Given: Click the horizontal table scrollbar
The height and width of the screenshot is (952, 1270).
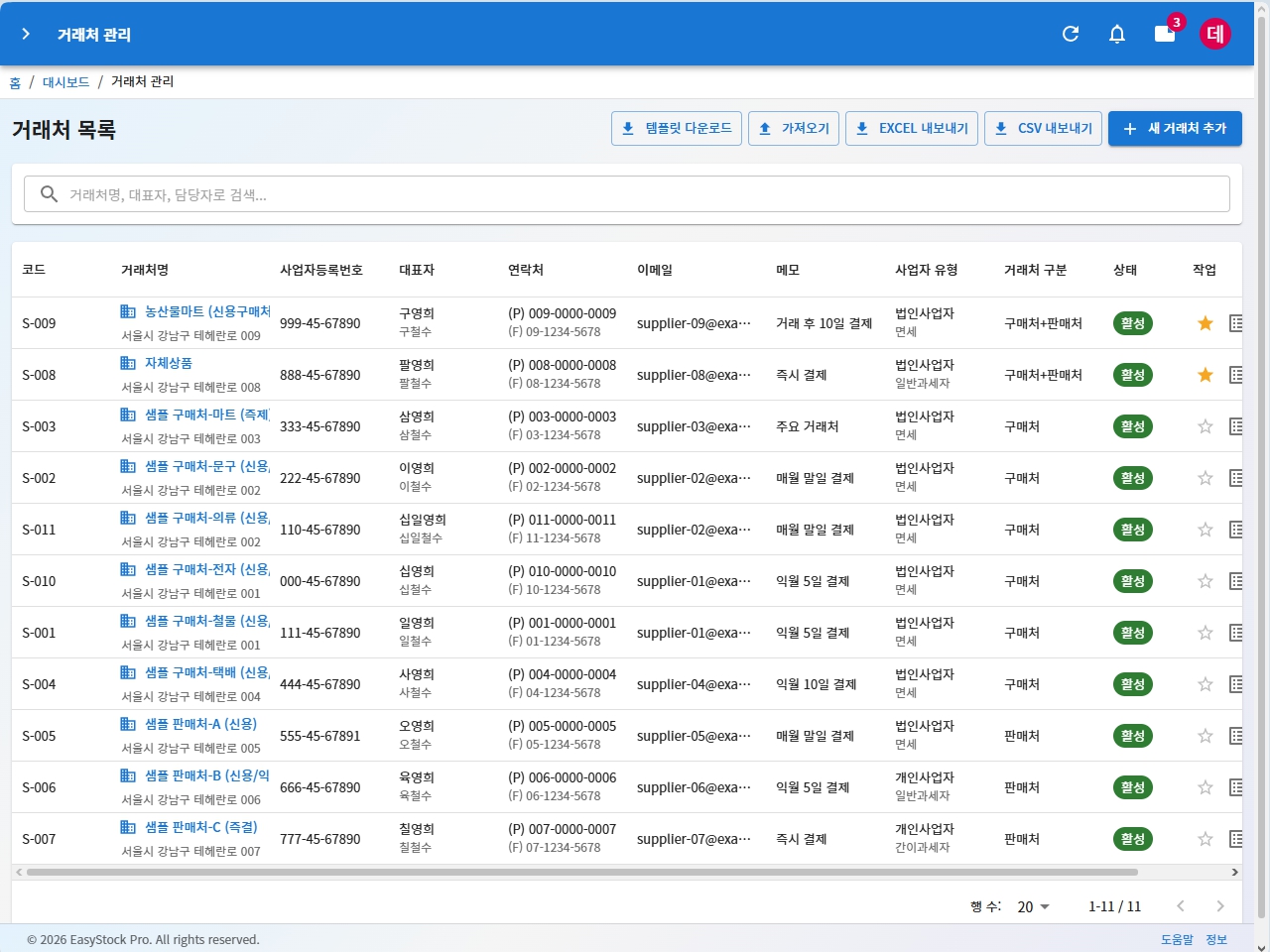Looking at the screenshot, I should point(581,873).
